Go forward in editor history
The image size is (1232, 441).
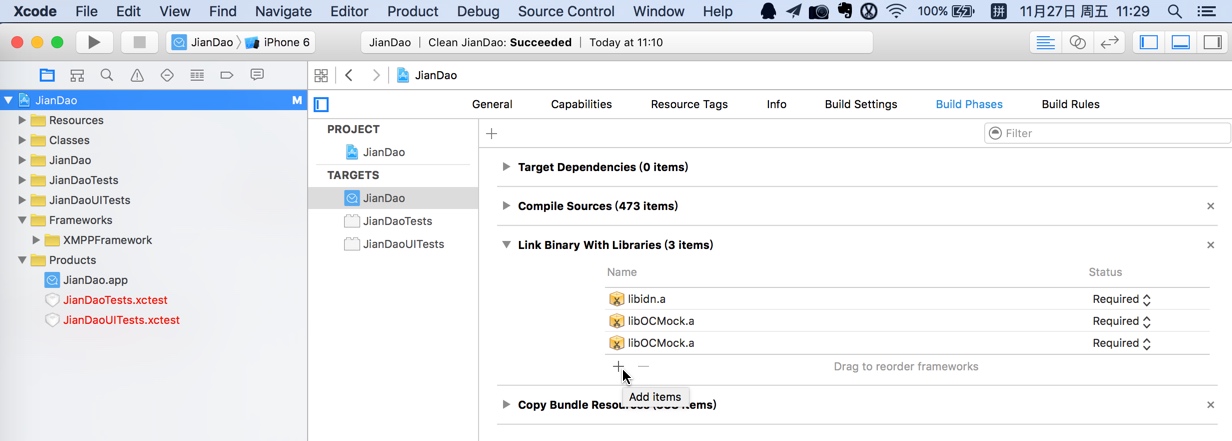coord(376,75)
